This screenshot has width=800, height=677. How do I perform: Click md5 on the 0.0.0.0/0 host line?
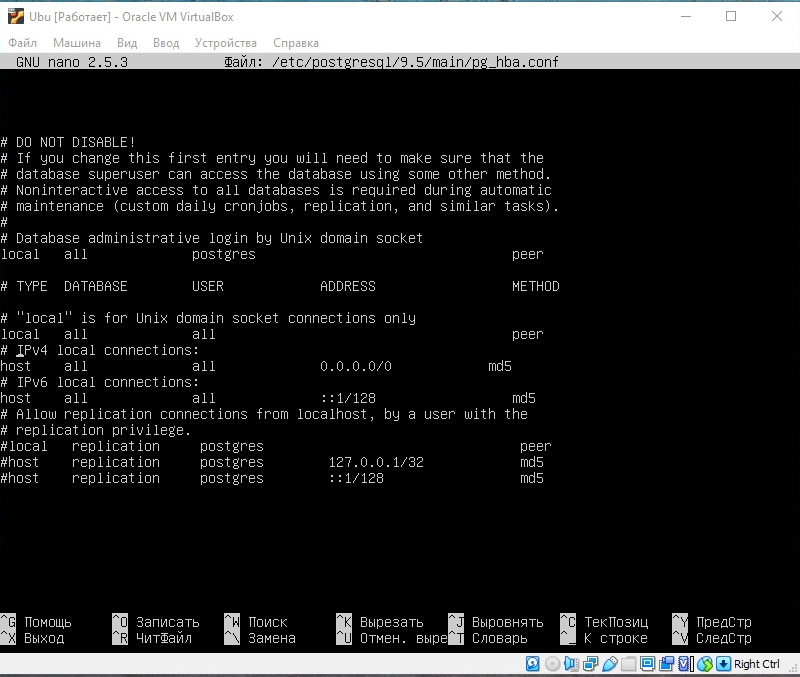pos(500,366)
